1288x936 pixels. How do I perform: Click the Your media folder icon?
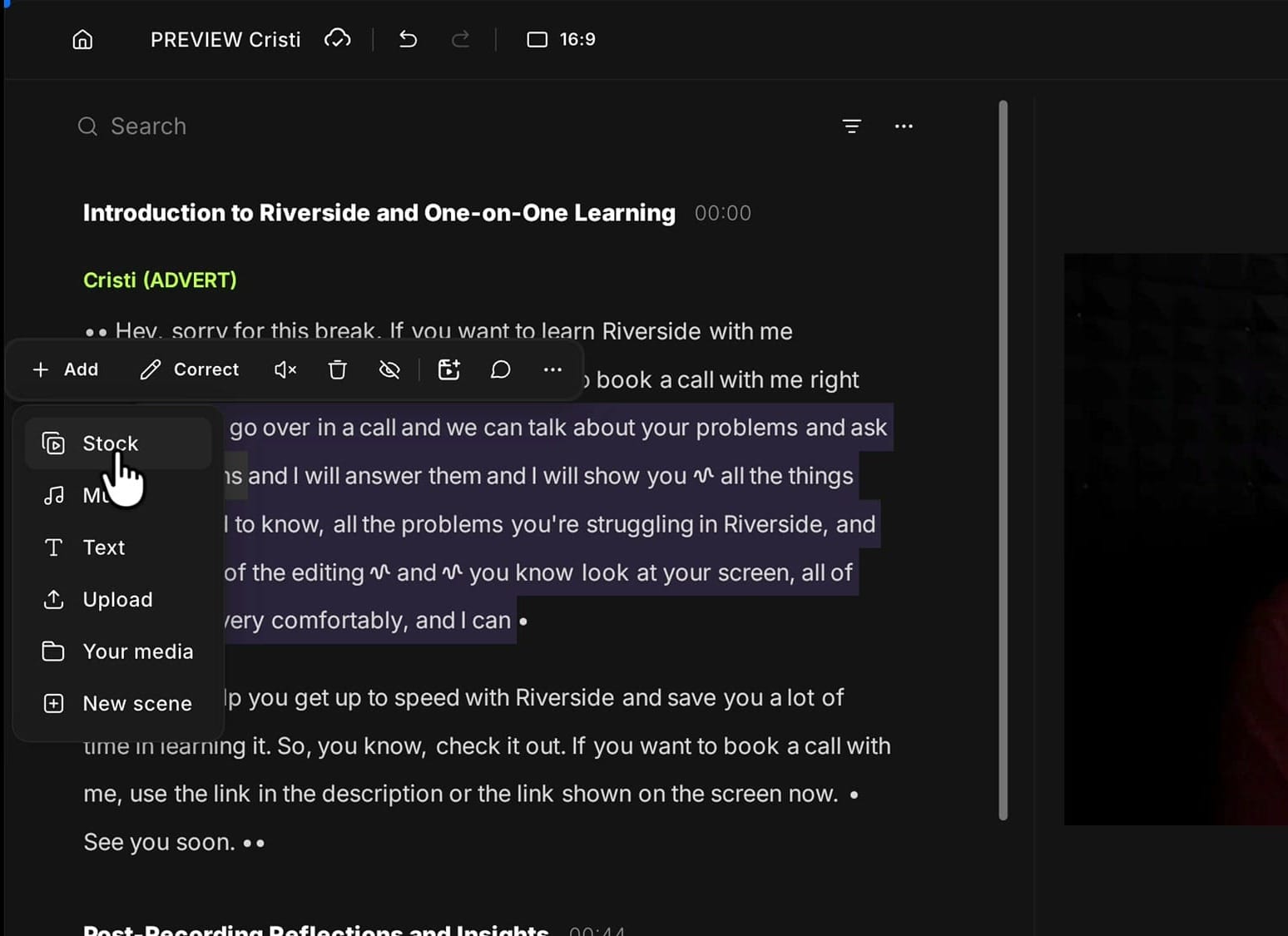point(53,651)
